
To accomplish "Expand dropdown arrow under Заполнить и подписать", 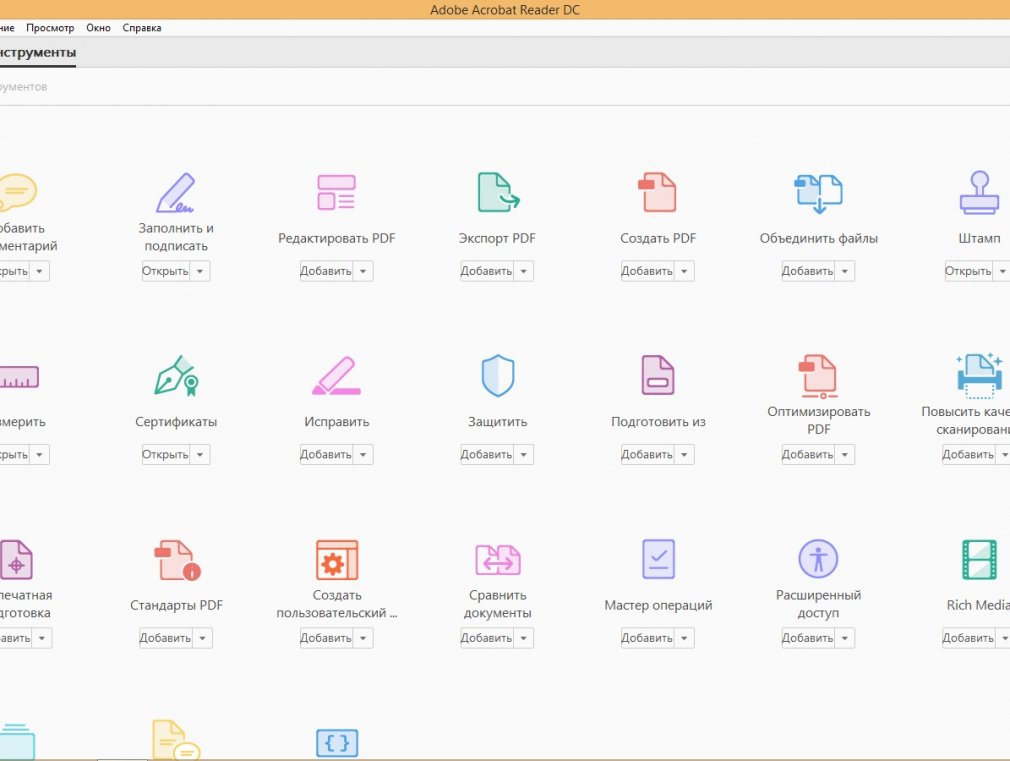I will pyautogui.click(x=200, y=271).
